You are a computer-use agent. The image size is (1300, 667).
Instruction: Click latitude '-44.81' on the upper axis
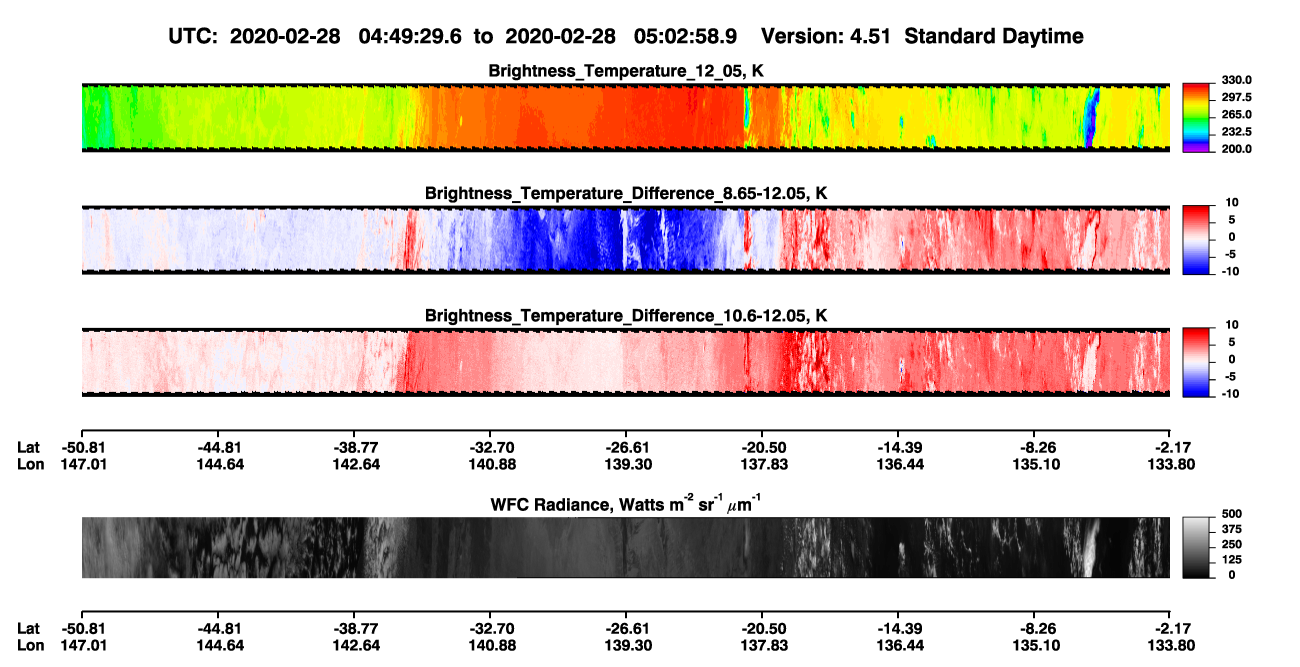(x=217, y=448)
